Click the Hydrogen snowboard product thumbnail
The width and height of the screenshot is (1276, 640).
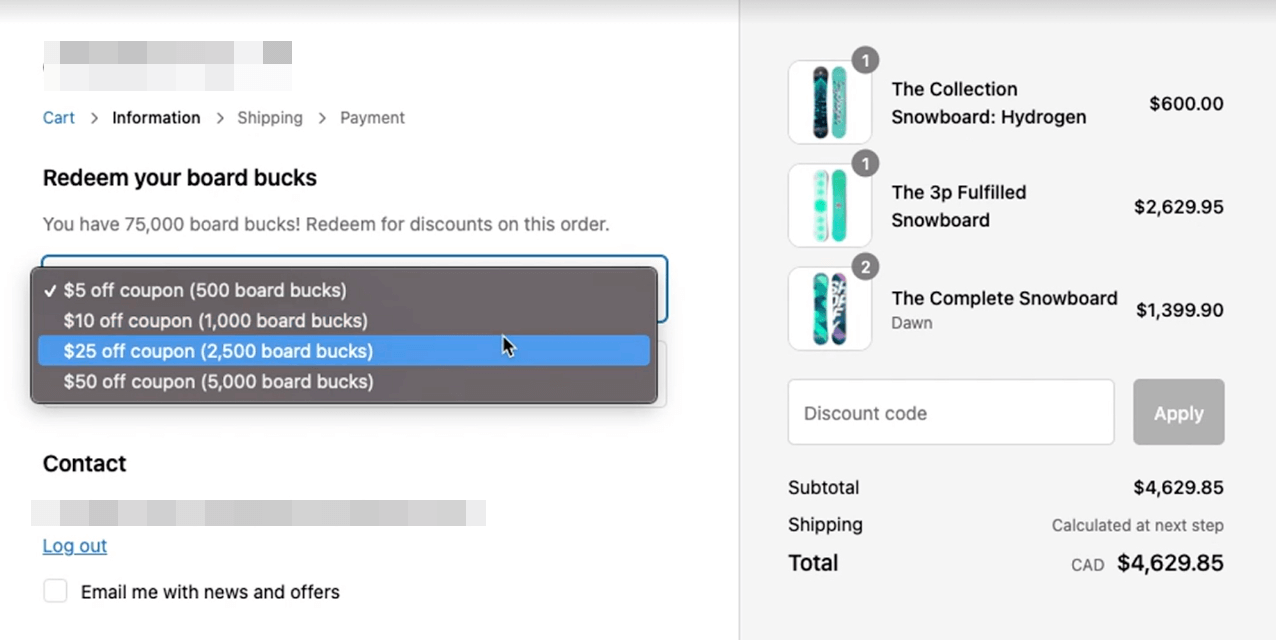click(x=830, y=101)
